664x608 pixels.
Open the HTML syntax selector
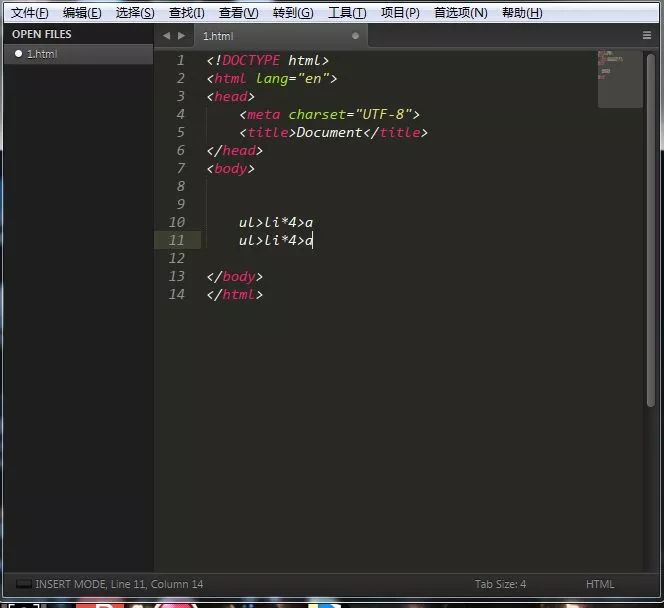click(x=600, y=584)
